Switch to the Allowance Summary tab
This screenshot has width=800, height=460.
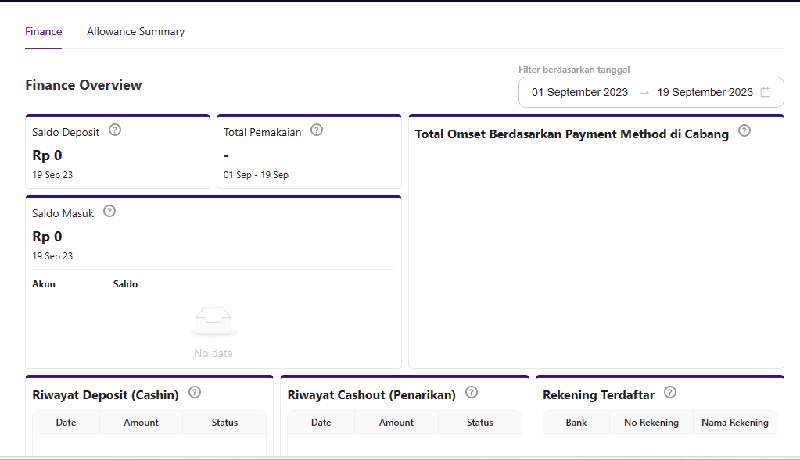coord(136,31)
